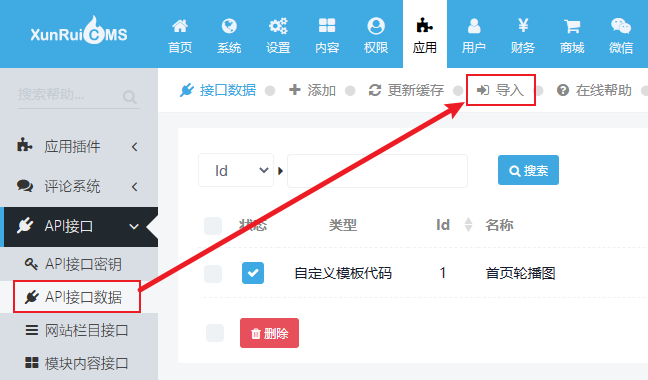This screenshot has width=648, height=380.
Task: Click the plug icon beside API接口数据
Action: pyautogui.click(x=31, y=297)
